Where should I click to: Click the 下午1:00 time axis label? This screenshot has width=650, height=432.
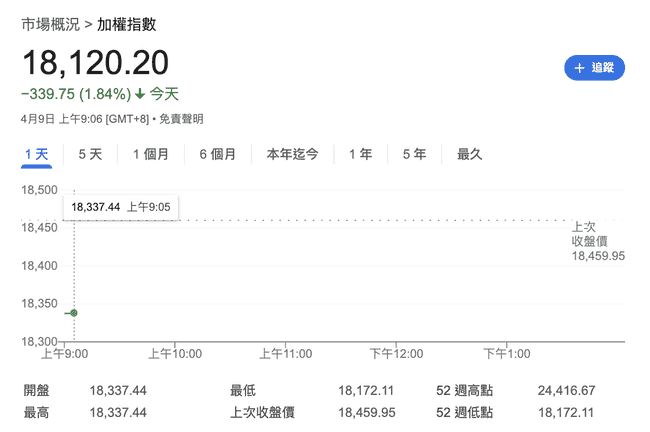coord(507,354)
